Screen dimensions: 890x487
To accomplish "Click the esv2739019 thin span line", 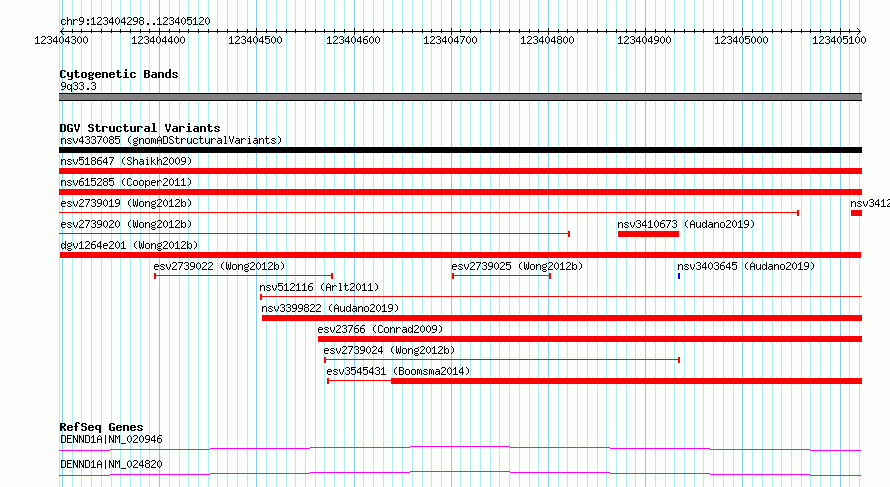I will pos(429,213).
